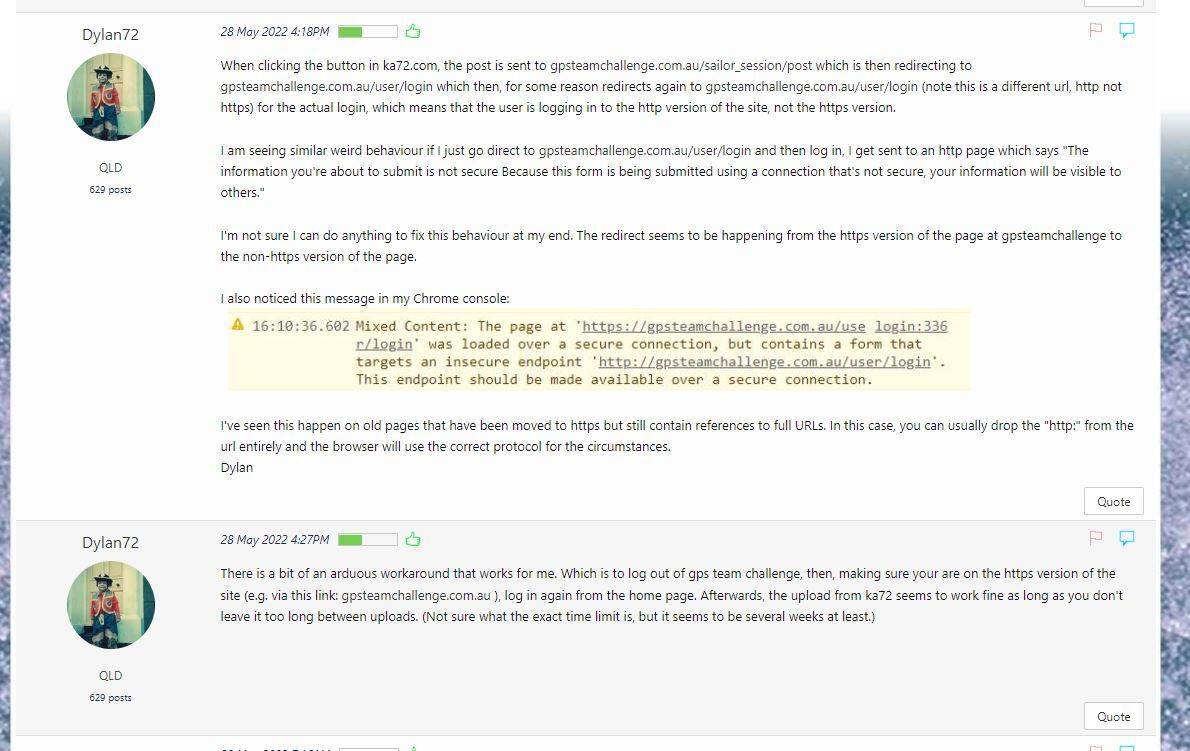
Task: Click the green rating bar on 4:27PM post
Action: pyautogui.click(x=367, y=540)
